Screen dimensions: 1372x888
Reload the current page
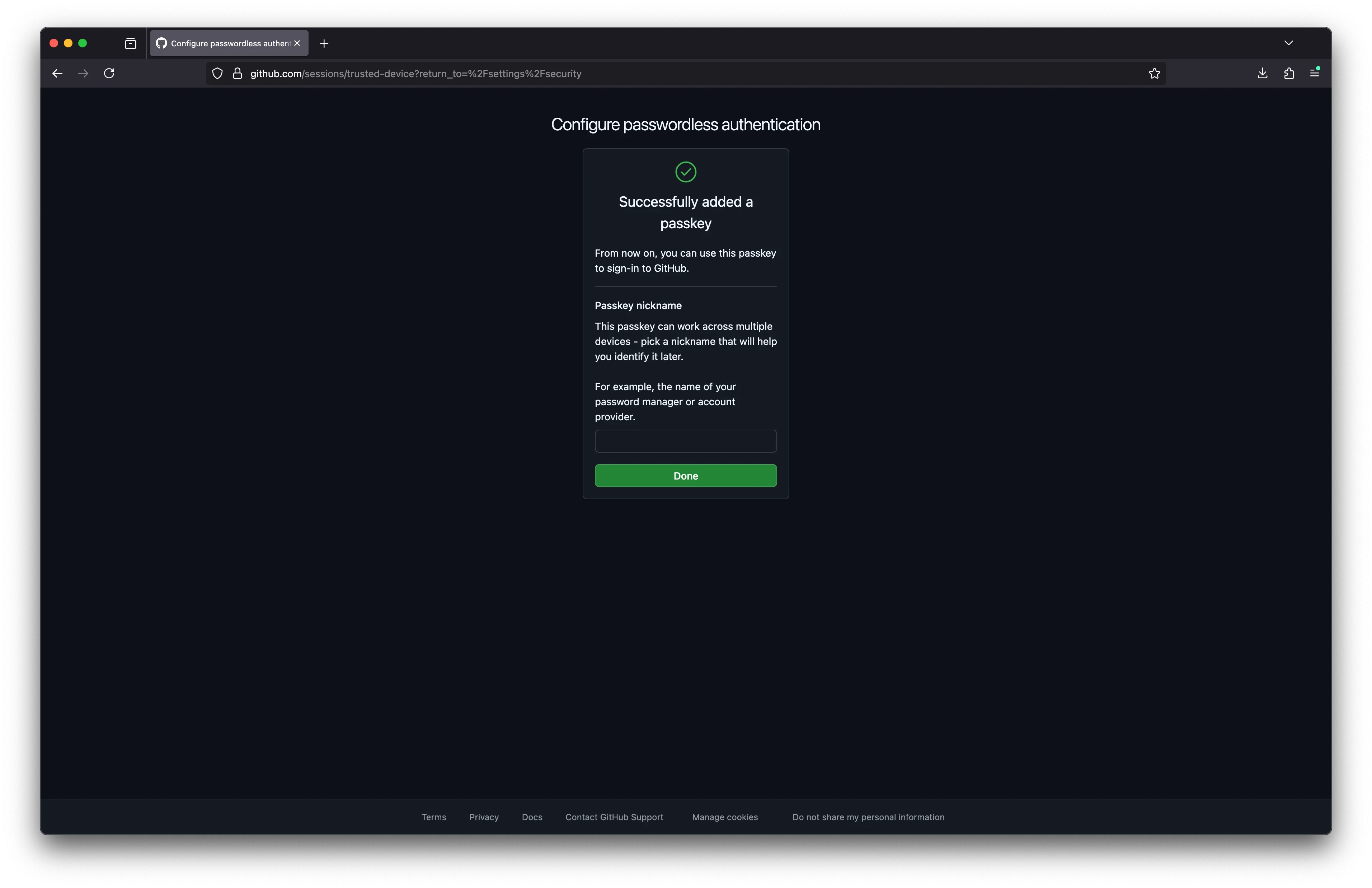(109, 73)
